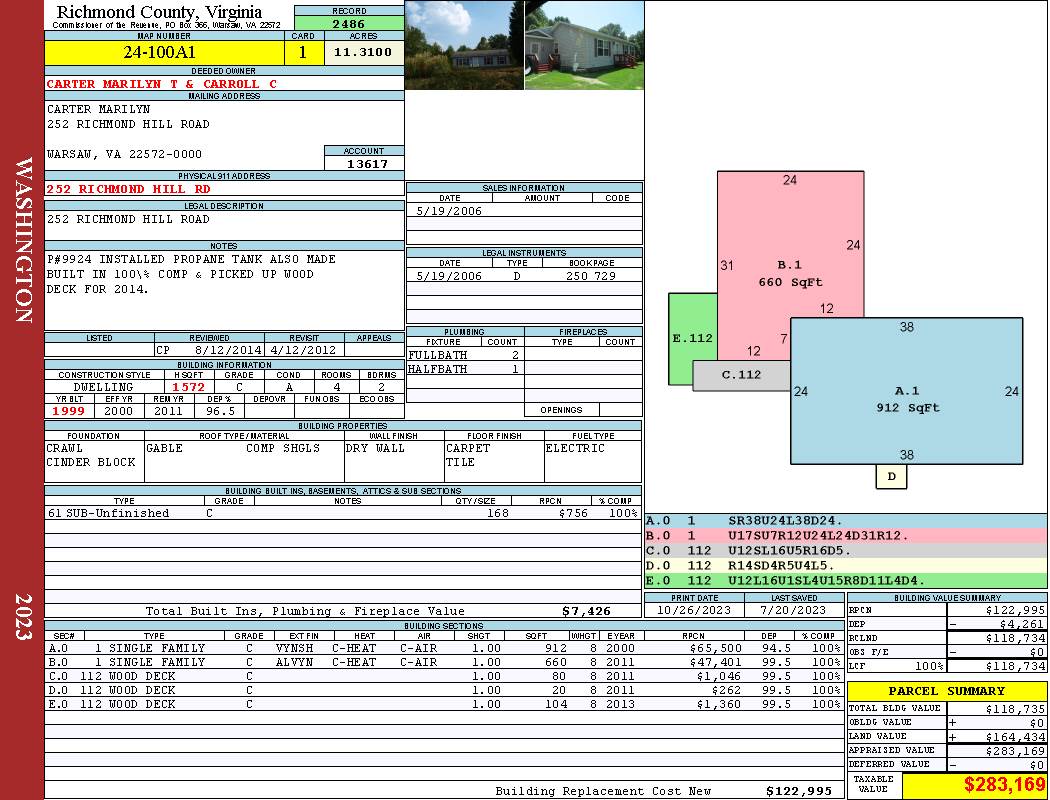Click the small D deck box in sketch
The width and height of the screenshot is (1050, 800).
[891, 477]
